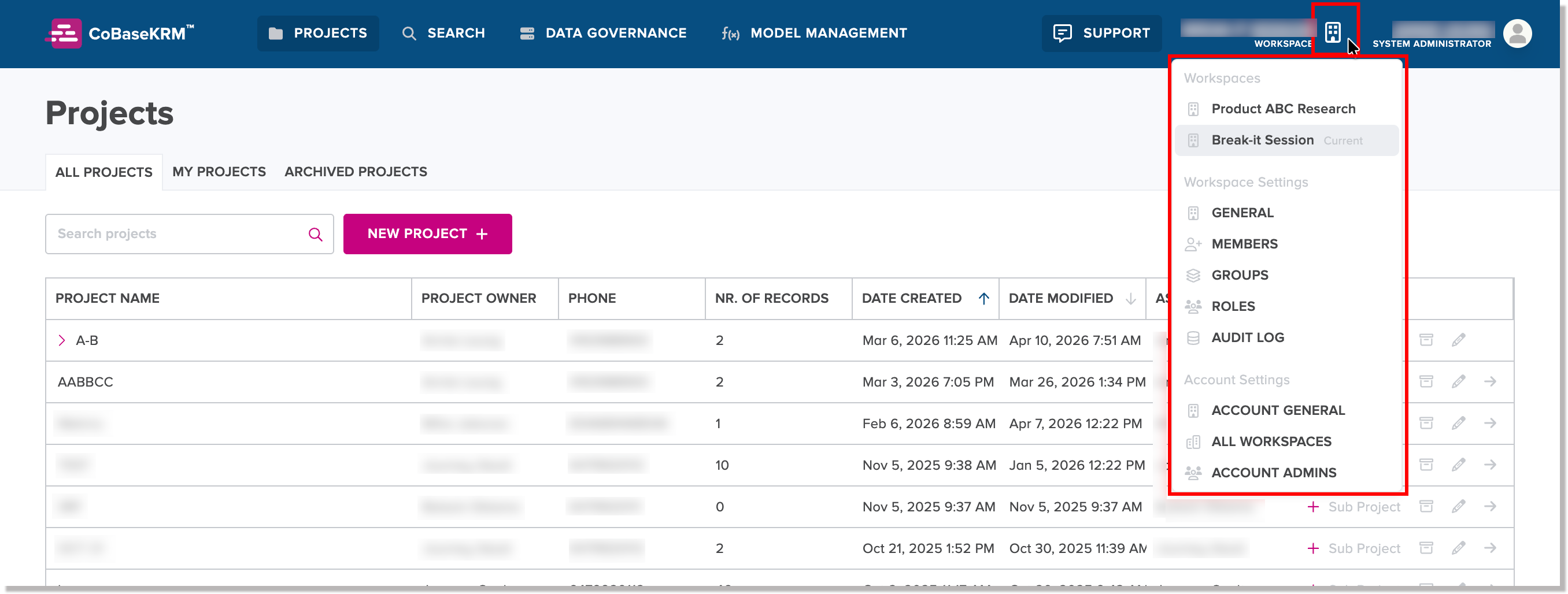1568x594 pixels.
Task: Edit the project created Feb 6, 2026
Action: 1458,423
